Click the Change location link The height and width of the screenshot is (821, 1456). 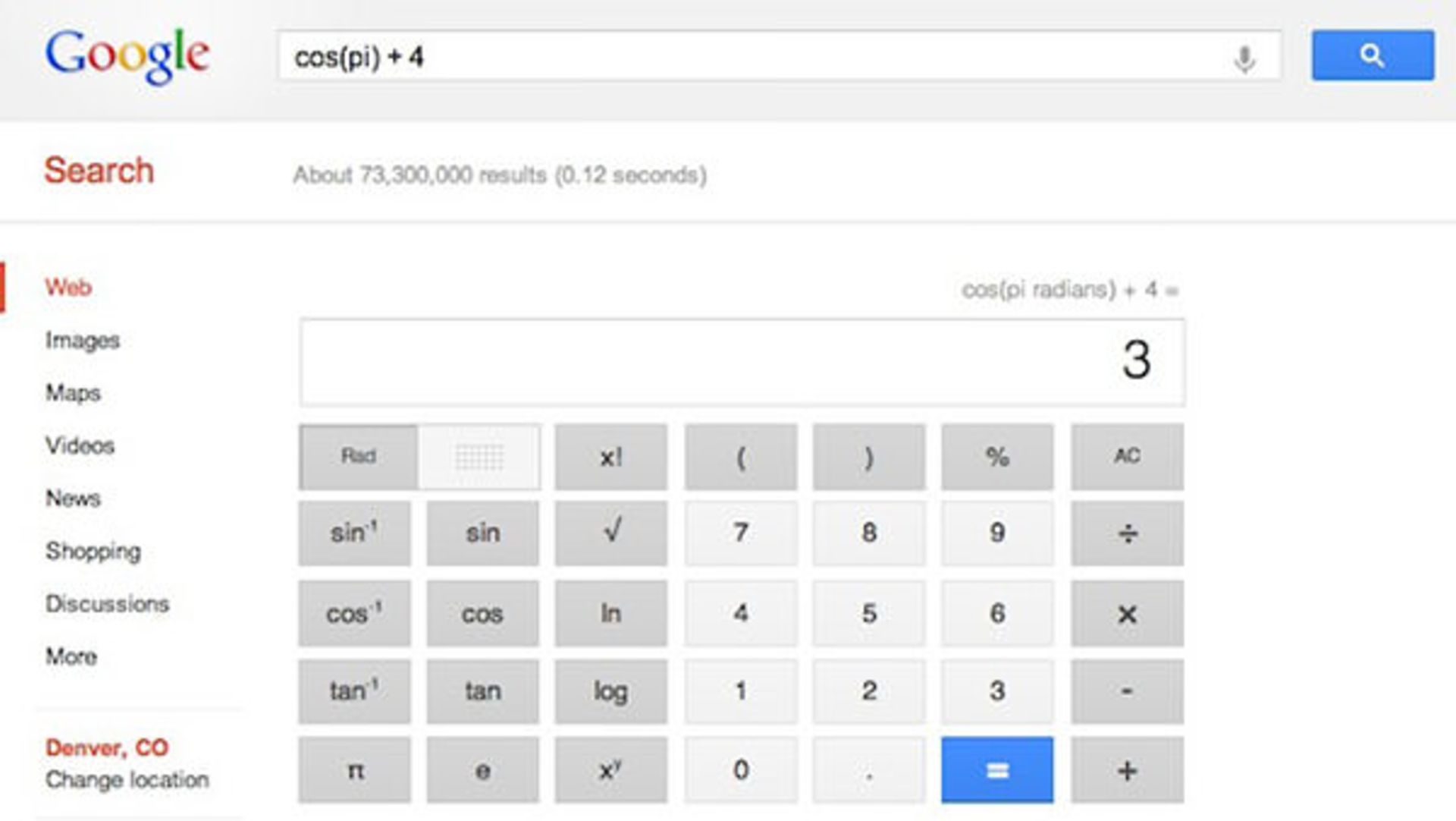[x=127, y=780]
